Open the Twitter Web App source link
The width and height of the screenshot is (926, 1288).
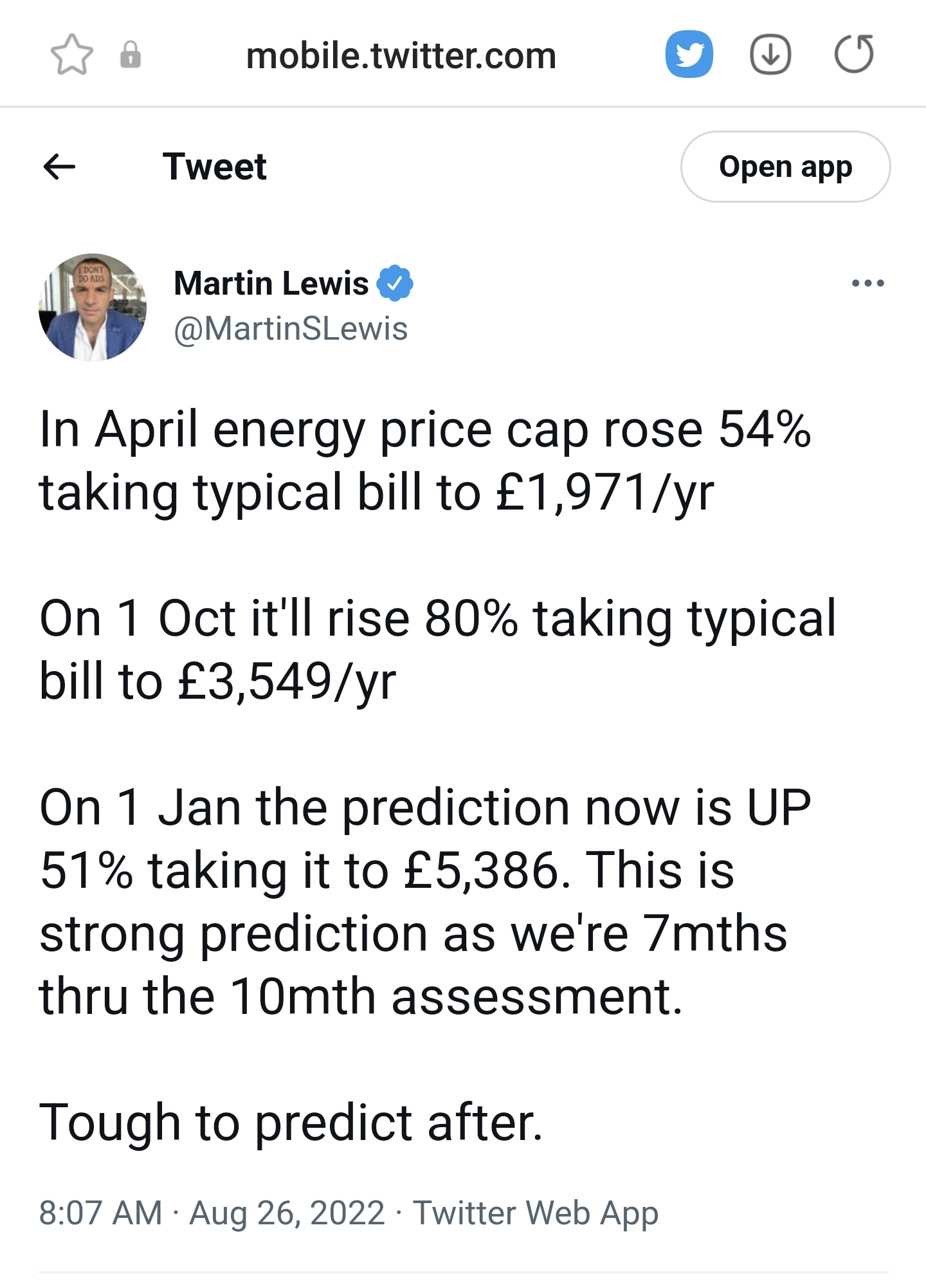[x=535, y=1213]
